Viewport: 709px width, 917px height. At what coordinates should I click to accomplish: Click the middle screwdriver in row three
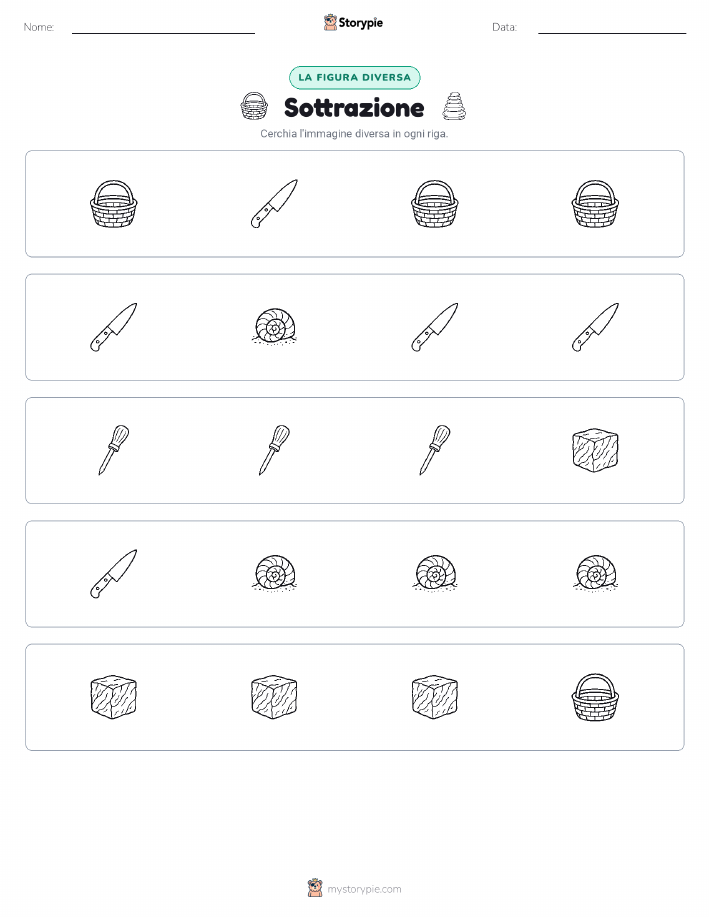[x=274, y=450]
